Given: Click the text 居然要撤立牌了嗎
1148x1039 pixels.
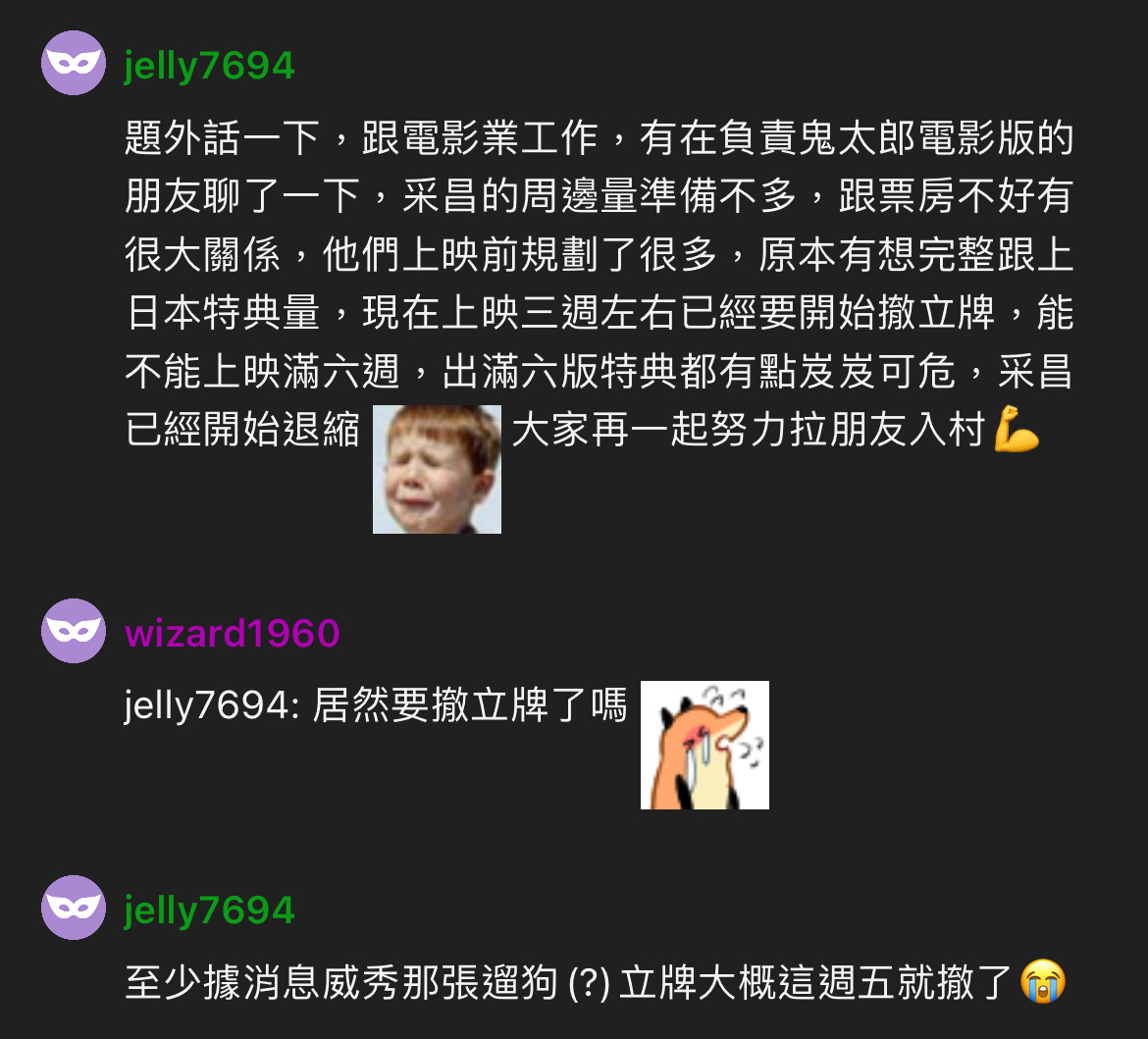Looking at the screenshot, I should 470,705.
